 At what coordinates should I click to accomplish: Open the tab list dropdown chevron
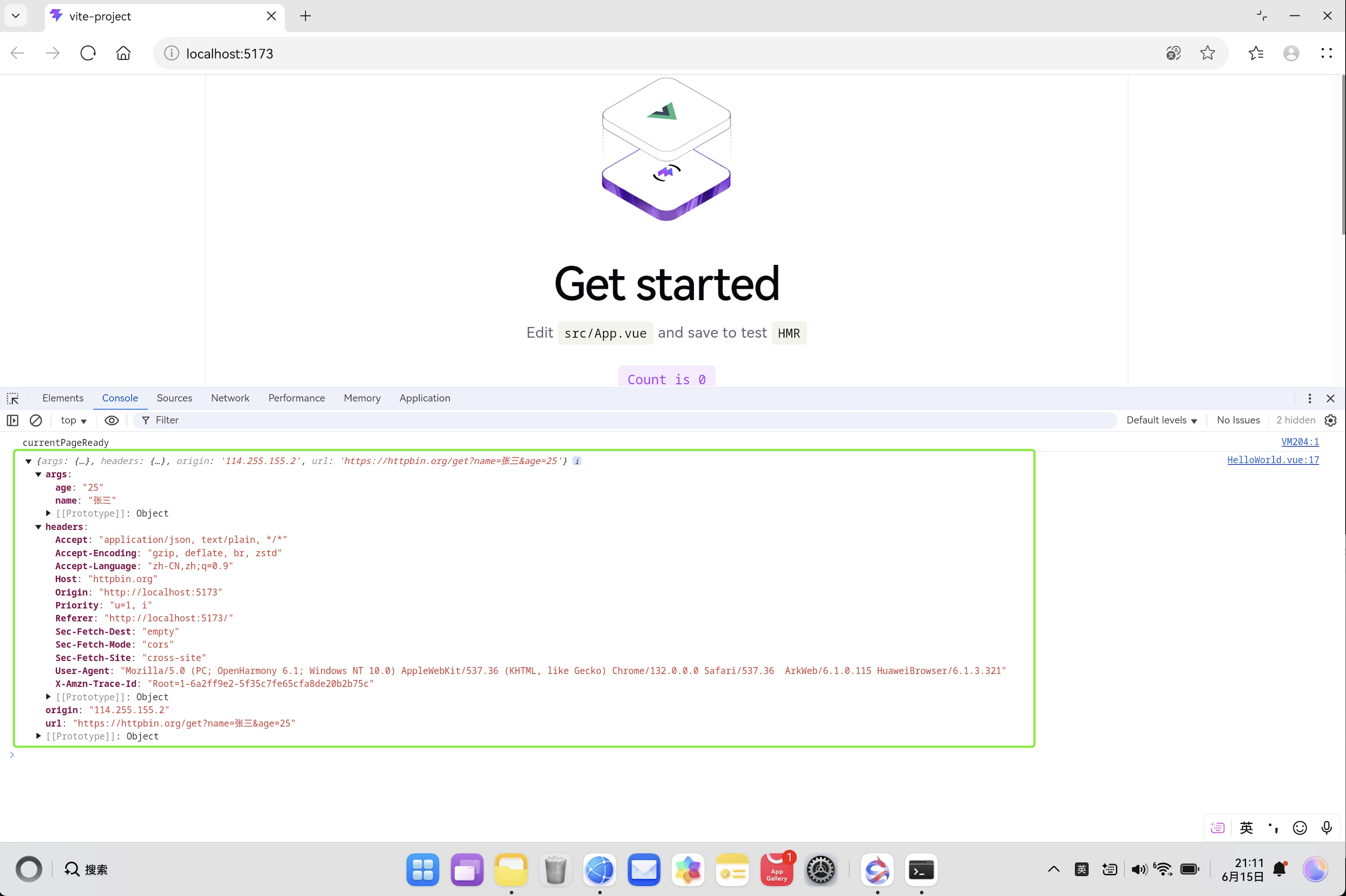coord(16,16)
